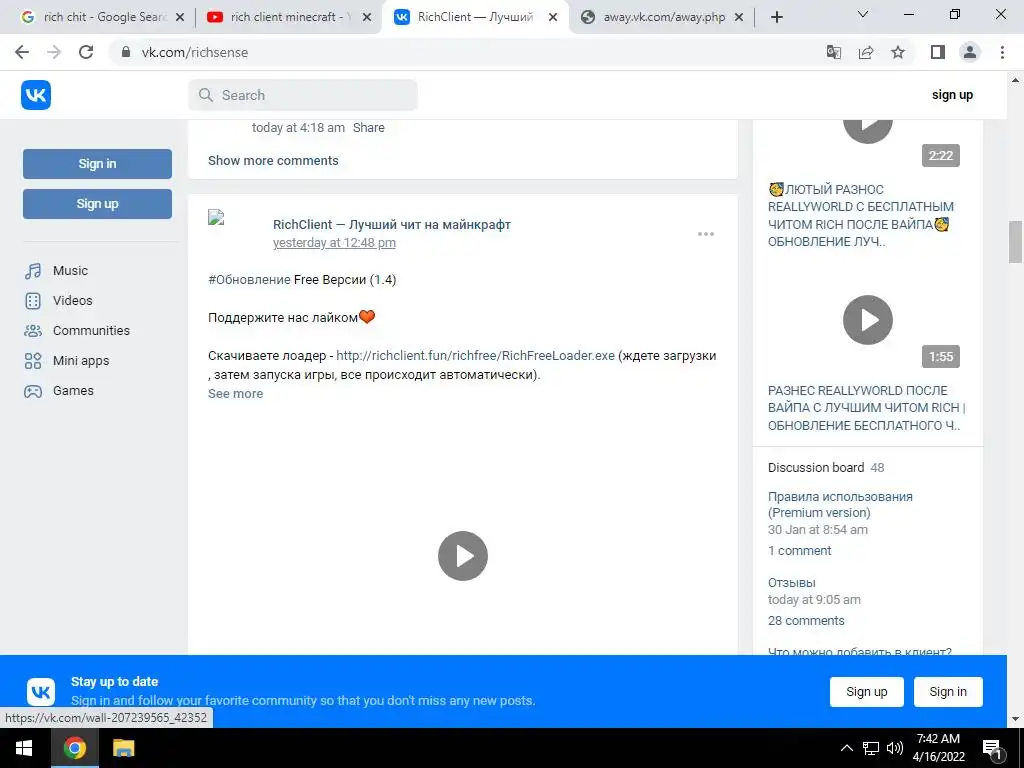The width and height of the screenshot is (1024, 768).
Task: Open the browser side panel icon
Action: pyautogui.click(x=938, y=52)
